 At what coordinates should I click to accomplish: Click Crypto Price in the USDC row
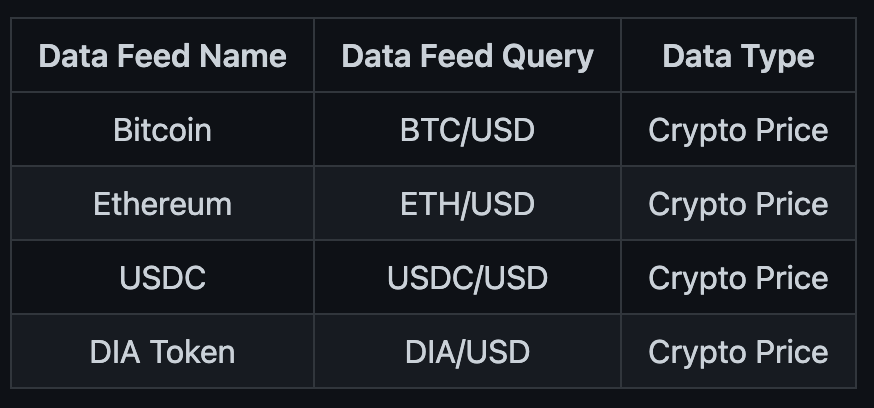[738, 279]
